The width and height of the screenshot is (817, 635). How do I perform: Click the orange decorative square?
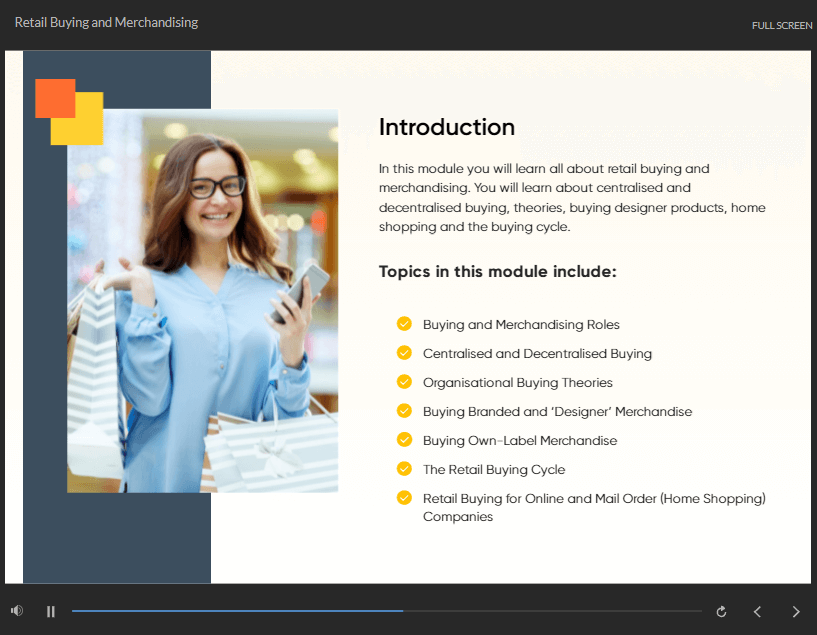click(49, 93)
